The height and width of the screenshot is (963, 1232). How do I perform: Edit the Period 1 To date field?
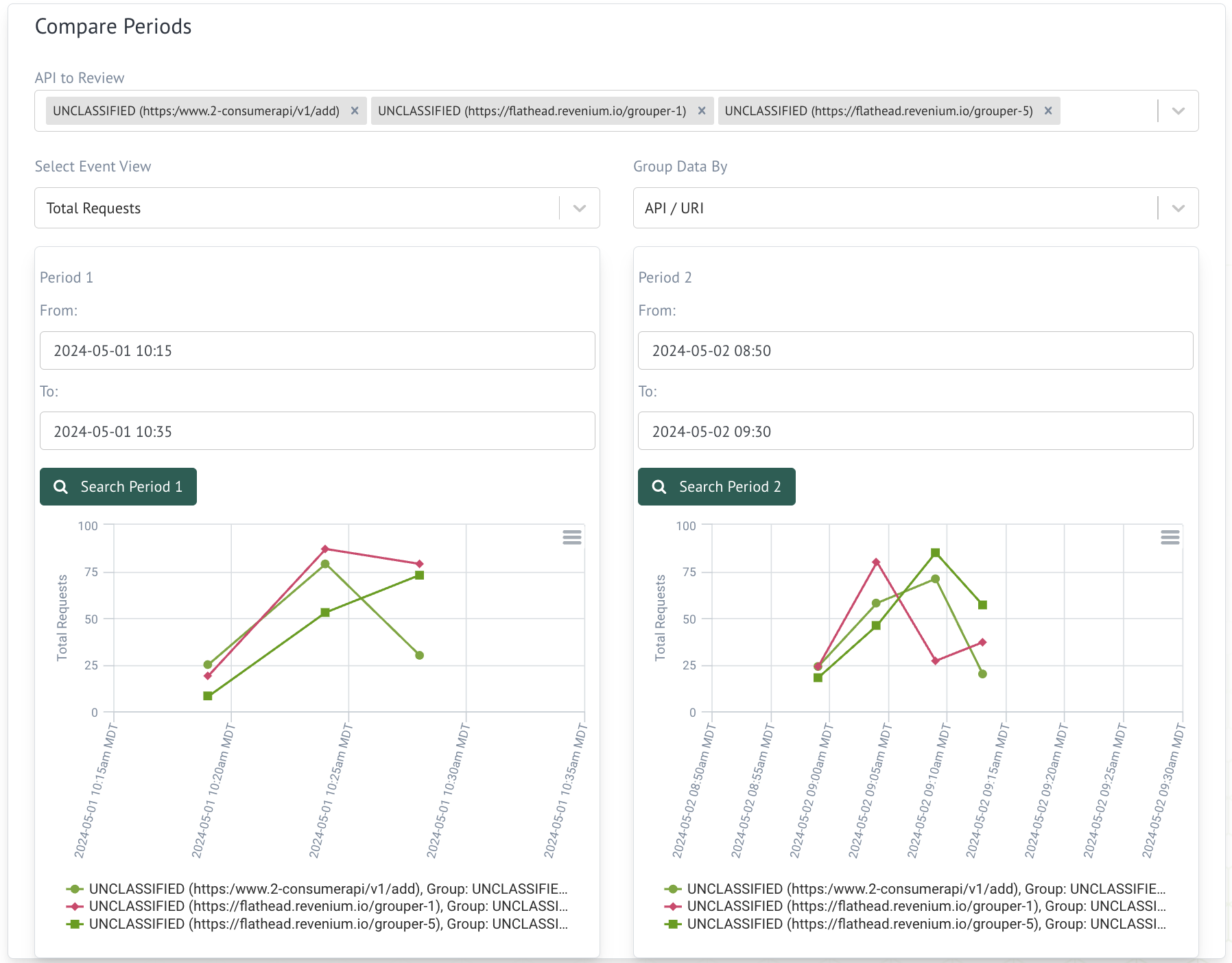pyautogui.click(x=317, y=431)
